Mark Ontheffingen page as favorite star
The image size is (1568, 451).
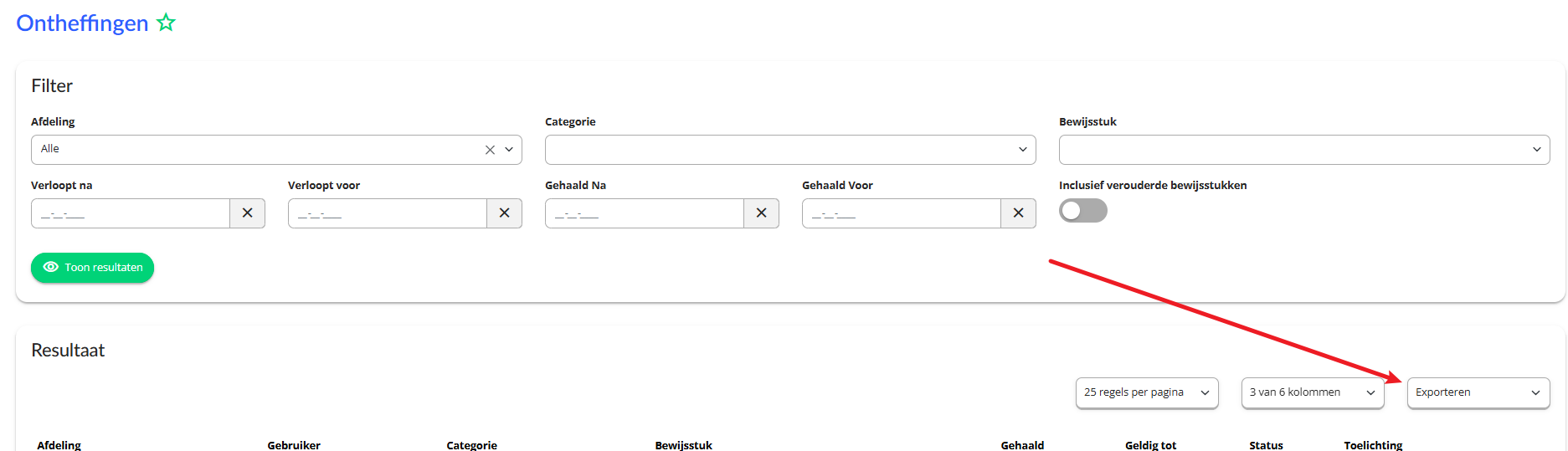point(167,23)
